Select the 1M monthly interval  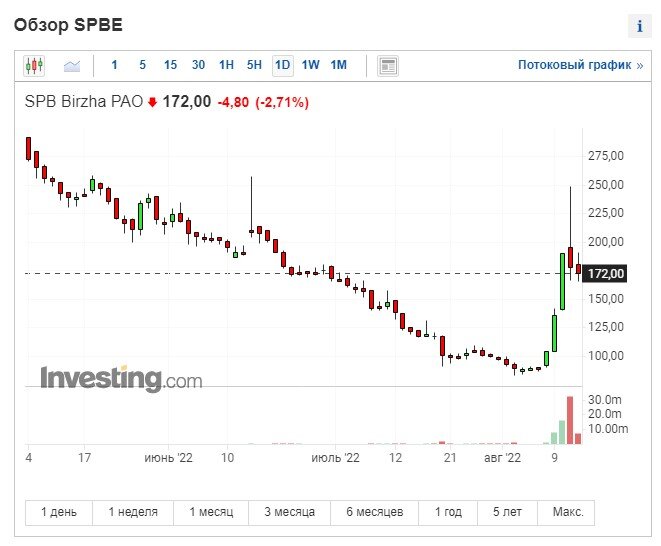[339, 65]
